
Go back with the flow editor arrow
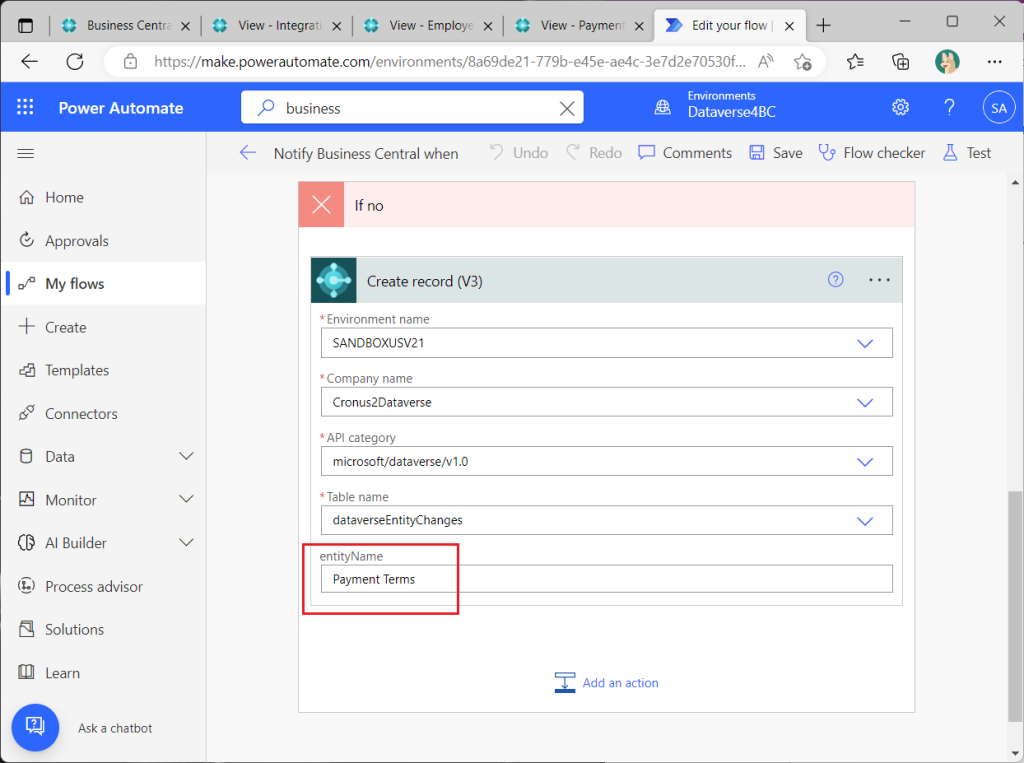248,153
